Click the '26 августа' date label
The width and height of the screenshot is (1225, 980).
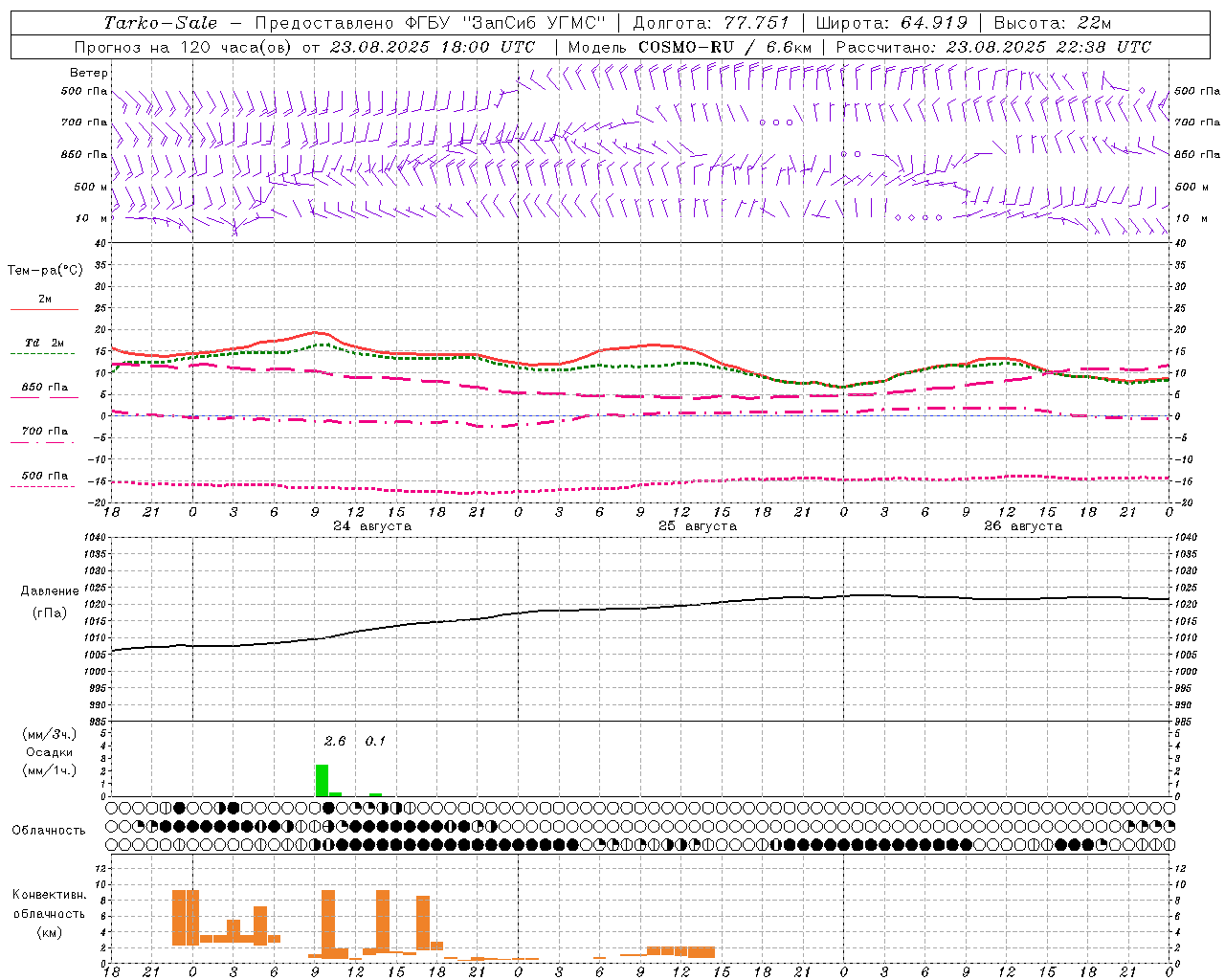(x=1023, y=526)
